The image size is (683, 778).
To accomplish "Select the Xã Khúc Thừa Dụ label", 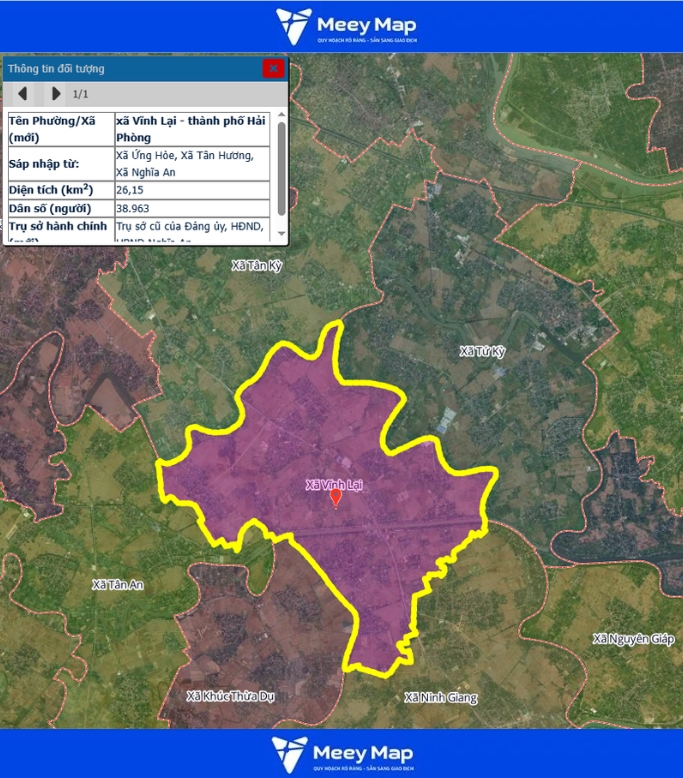I will [230, 695].
